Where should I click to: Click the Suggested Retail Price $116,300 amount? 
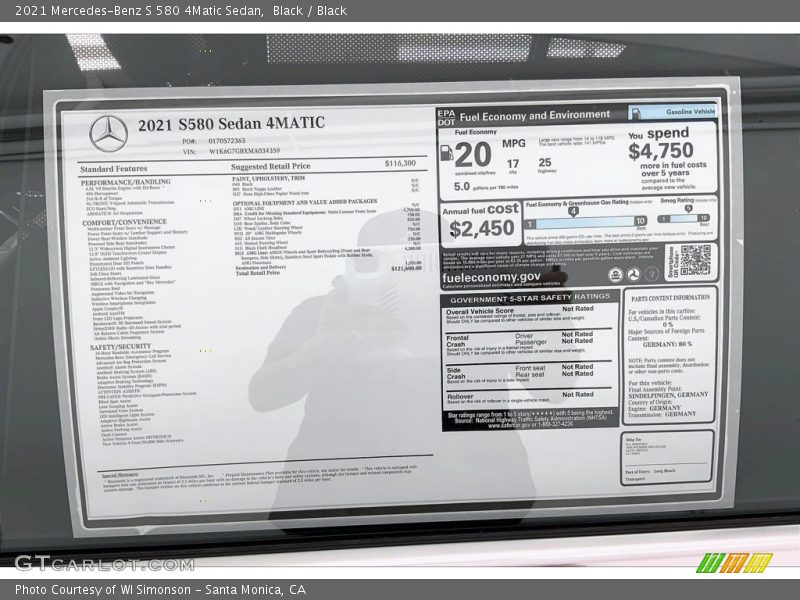coord(400,163)
